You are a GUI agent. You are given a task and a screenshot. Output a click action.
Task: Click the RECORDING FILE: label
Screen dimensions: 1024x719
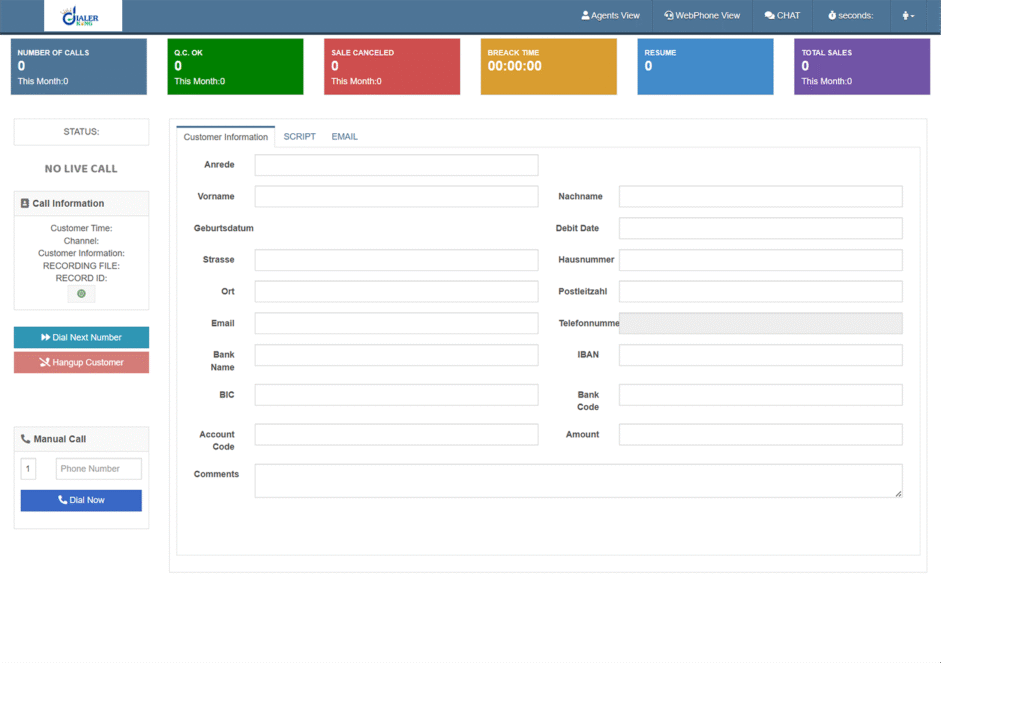click(81, 266)
